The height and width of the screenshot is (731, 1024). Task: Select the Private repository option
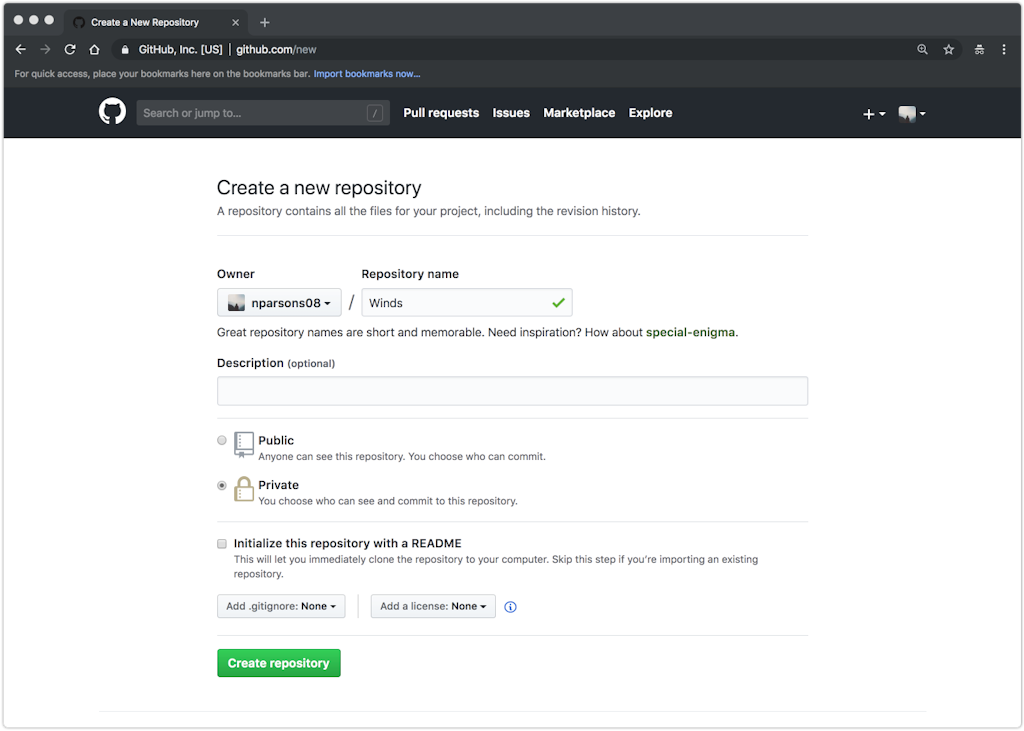pyautogui.click(x=222, y=485)
